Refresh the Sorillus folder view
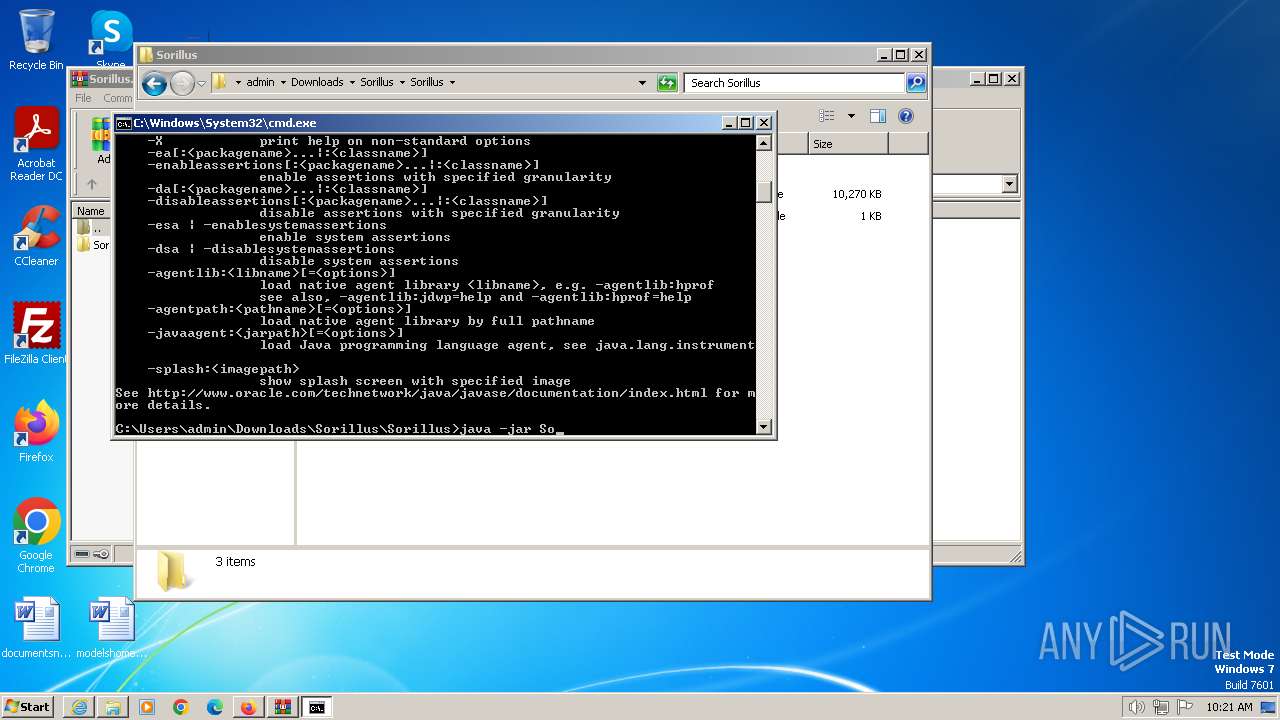This screenshot has width=1280, height=720. [x=667, y=83]
